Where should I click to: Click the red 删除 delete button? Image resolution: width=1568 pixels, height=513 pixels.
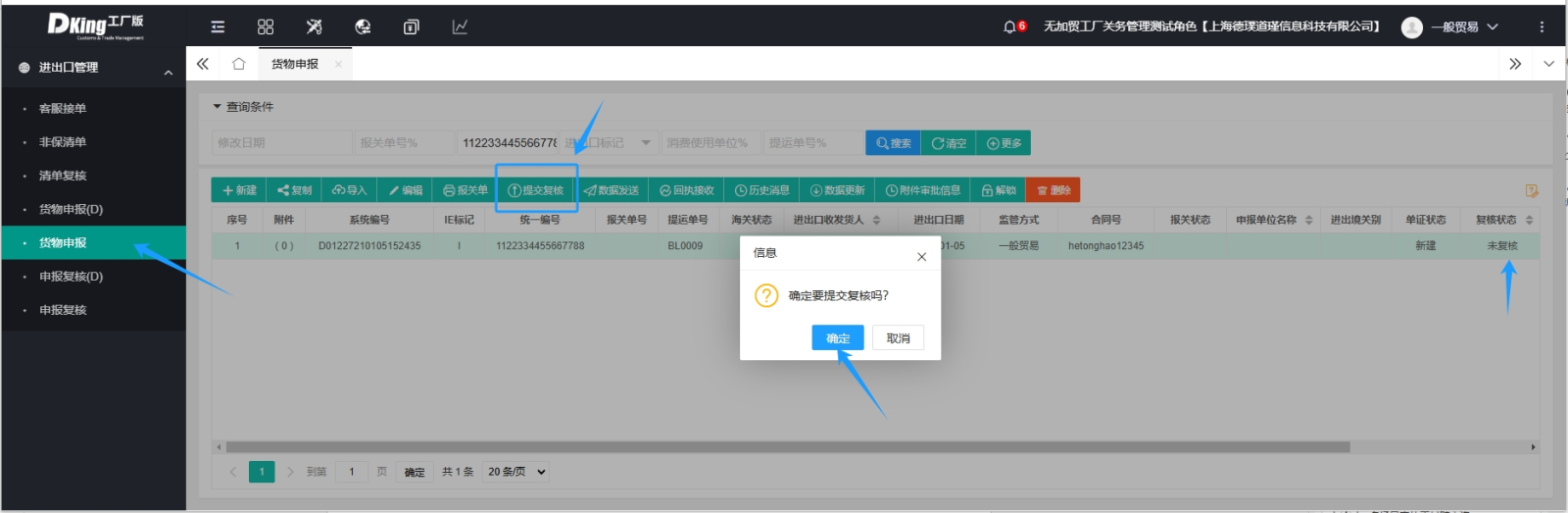tap(1053, 190)
